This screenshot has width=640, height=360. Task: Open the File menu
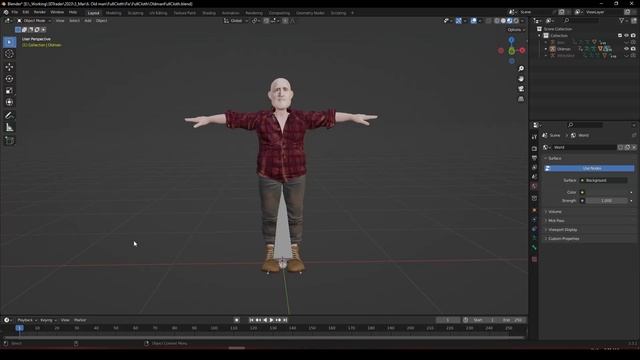(15, 12)
